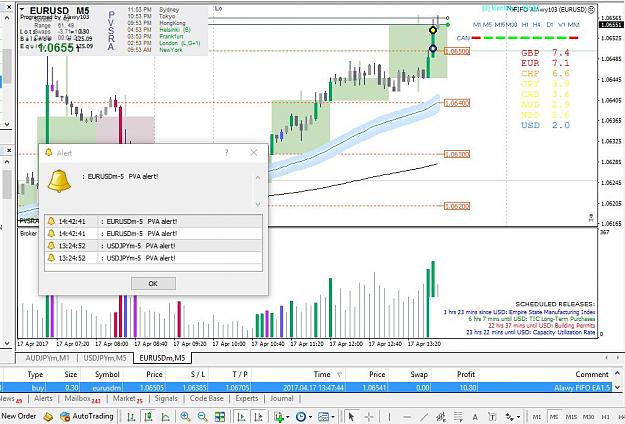Select the trendline drawing tool
625x424 pixels.
[424, 417]
